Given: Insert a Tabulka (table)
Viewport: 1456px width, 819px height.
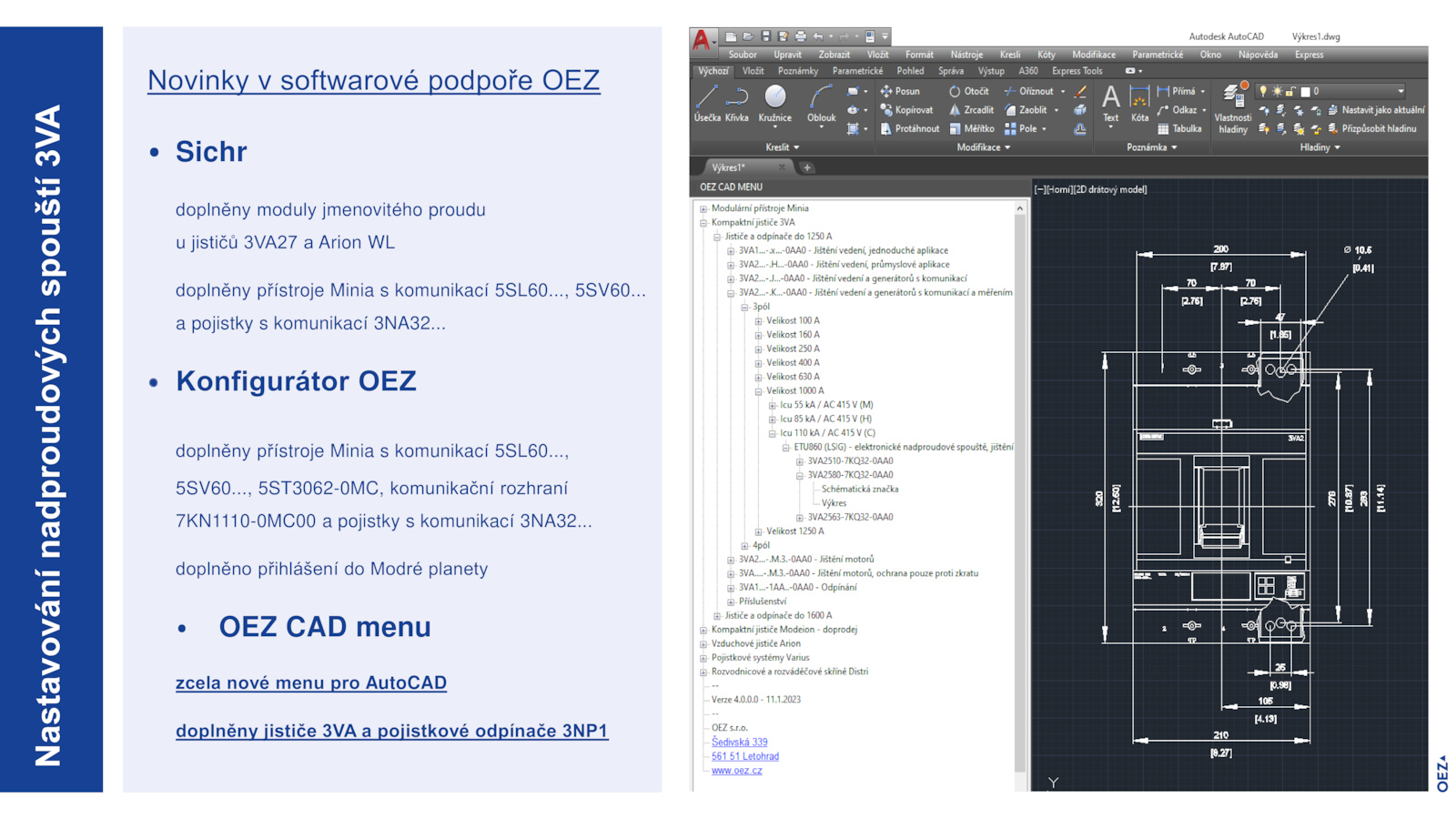Looking at the screenshot, I should (x=1180, y=128).
